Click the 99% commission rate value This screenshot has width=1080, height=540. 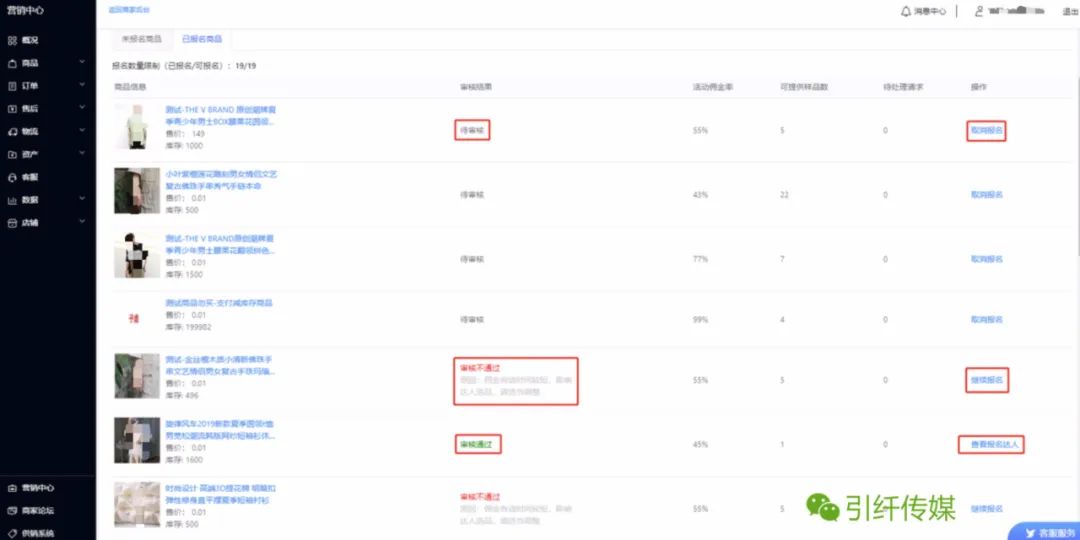point(700,320)
